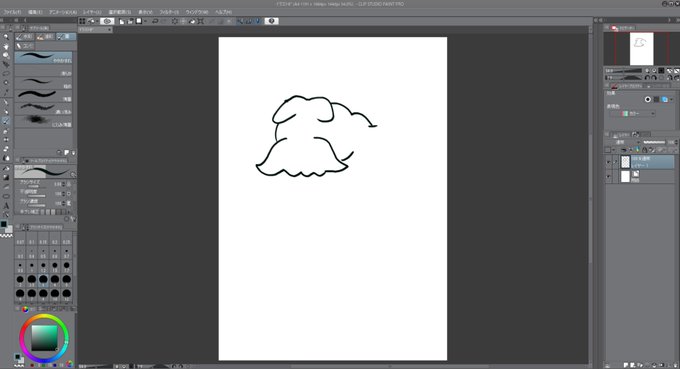
Task: Open the レイヤー (Layer) menu
Action: (92, 12)
